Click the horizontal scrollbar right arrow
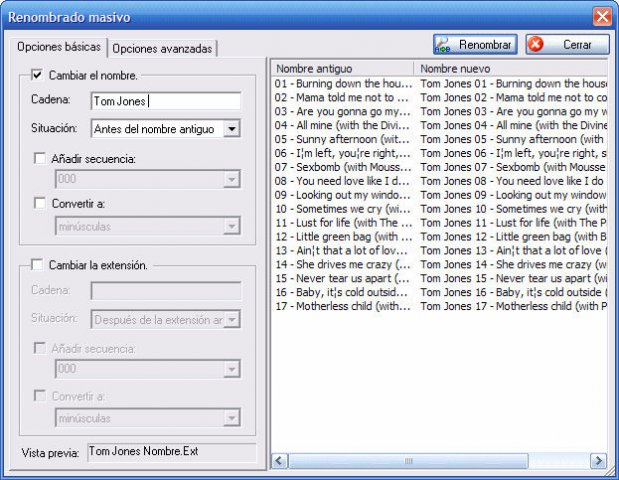Viewport: 619px width, 480px height. (598, 461)
